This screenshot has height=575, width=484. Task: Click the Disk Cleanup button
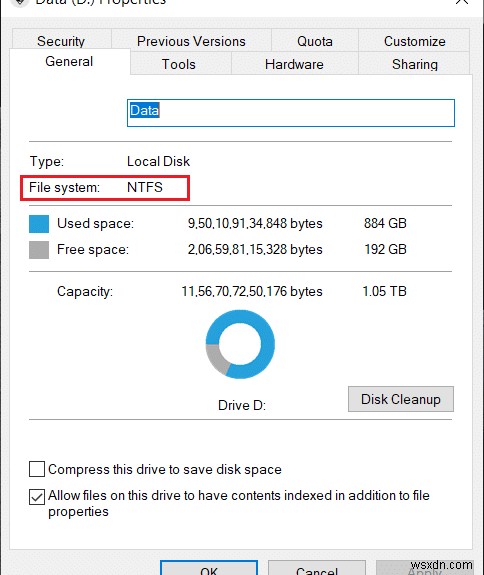pyautogui.click(x=401, y=399)
